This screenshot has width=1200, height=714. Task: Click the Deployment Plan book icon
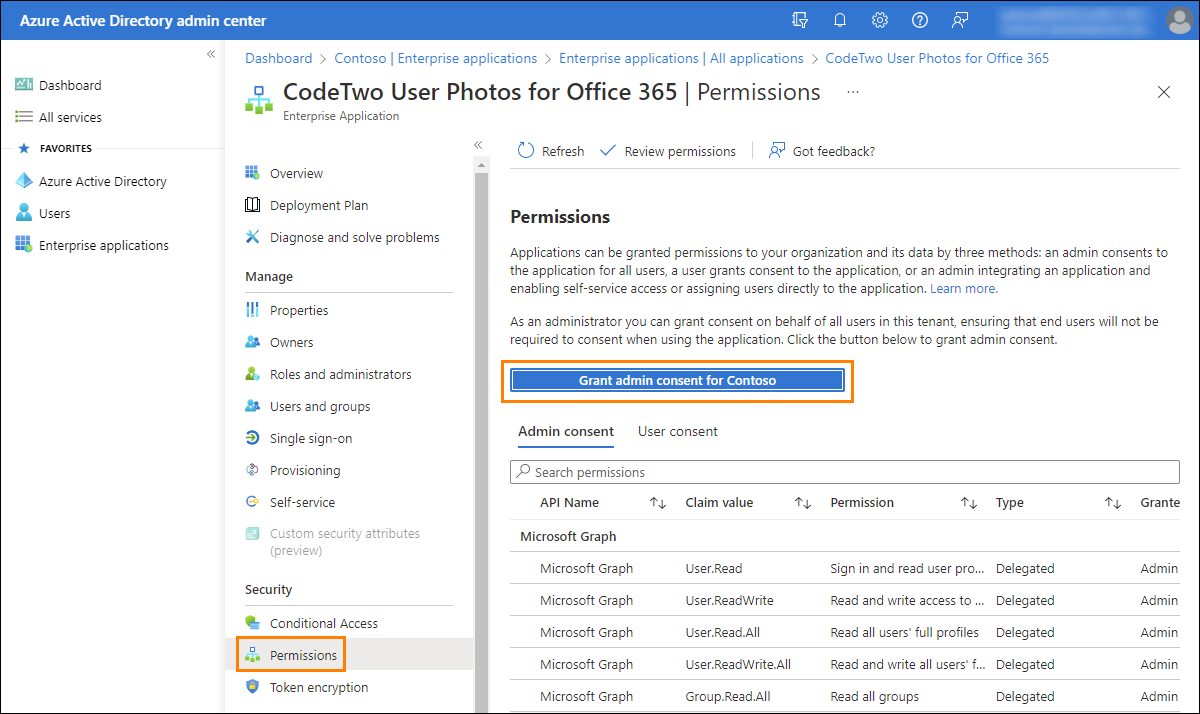pyautogui.click(x=253, y=205)
